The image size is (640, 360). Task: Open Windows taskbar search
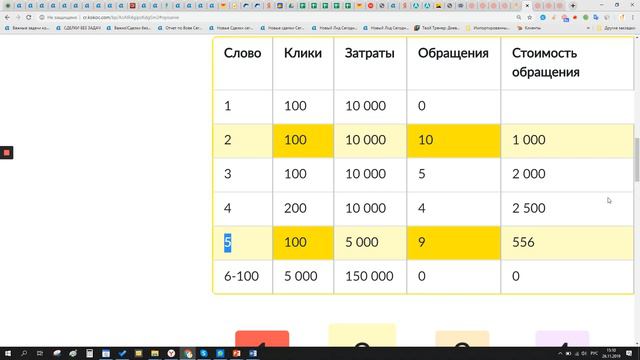[24, 353]
